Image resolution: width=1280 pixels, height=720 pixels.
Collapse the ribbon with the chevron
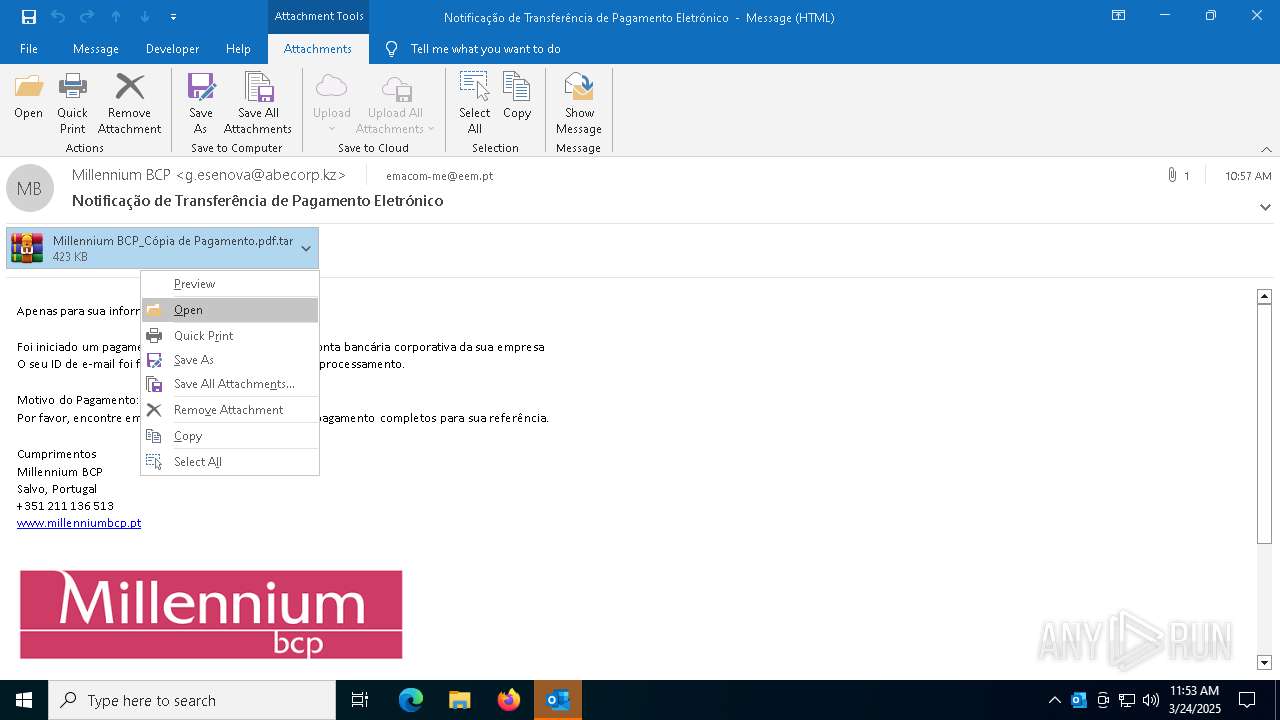(x=1266, y=149)
